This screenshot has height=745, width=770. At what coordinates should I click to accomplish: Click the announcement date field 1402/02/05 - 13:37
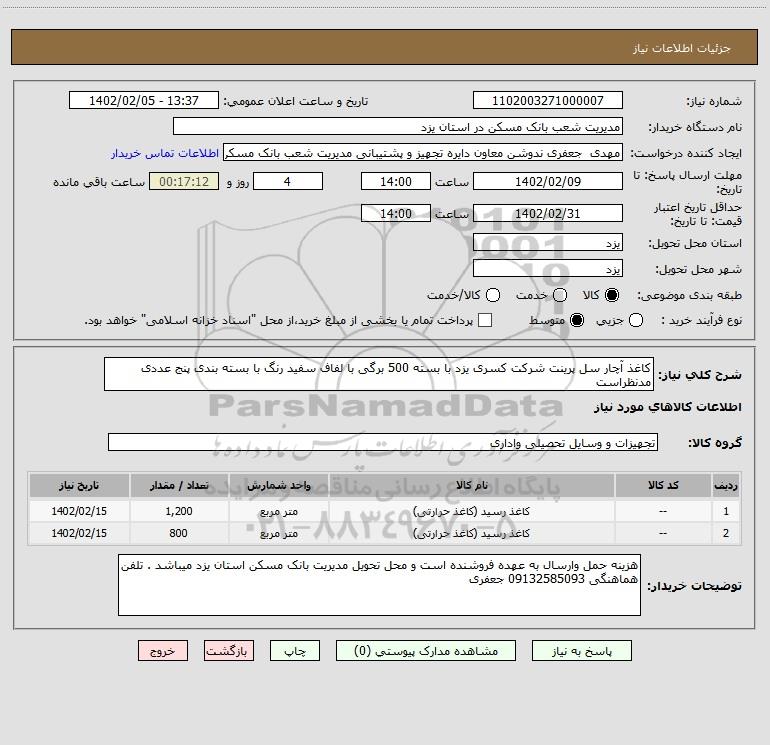pos(144,101)
